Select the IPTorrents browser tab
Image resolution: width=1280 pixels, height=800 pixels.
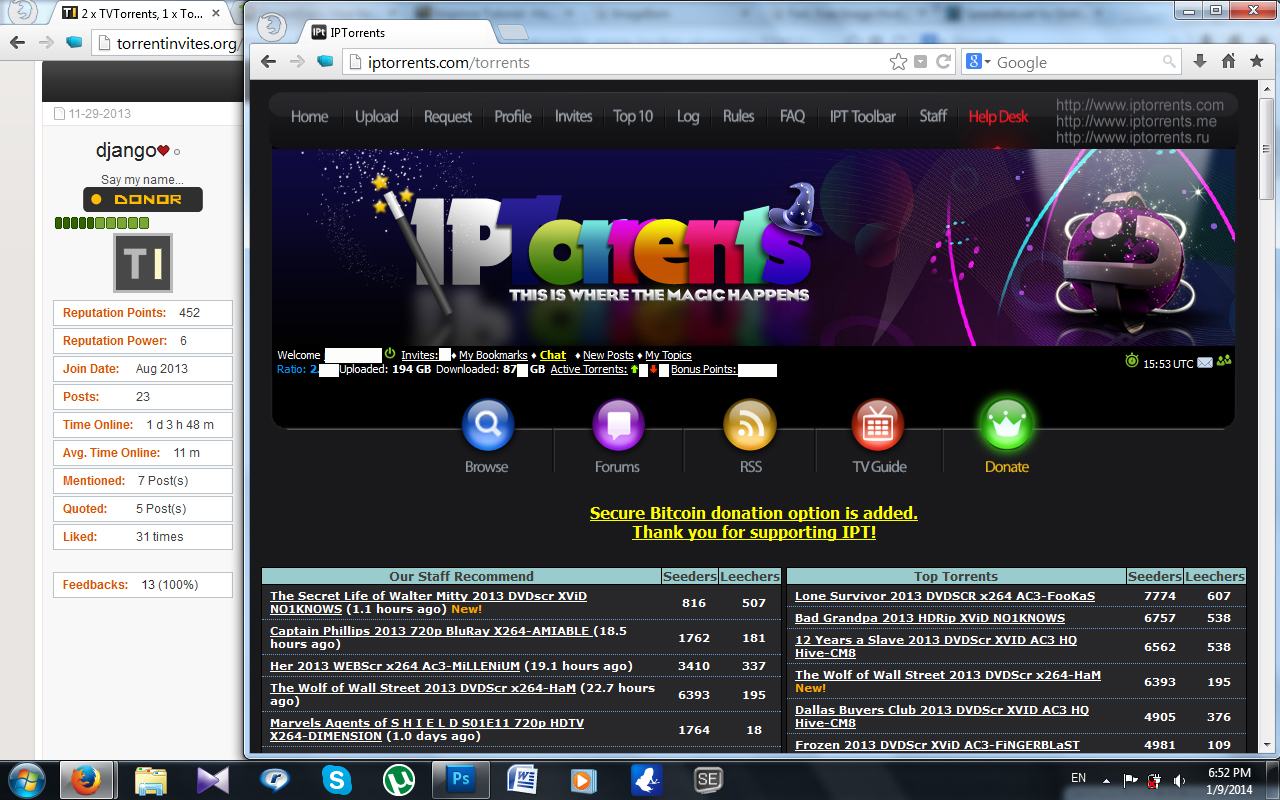(x=397, y=32)
